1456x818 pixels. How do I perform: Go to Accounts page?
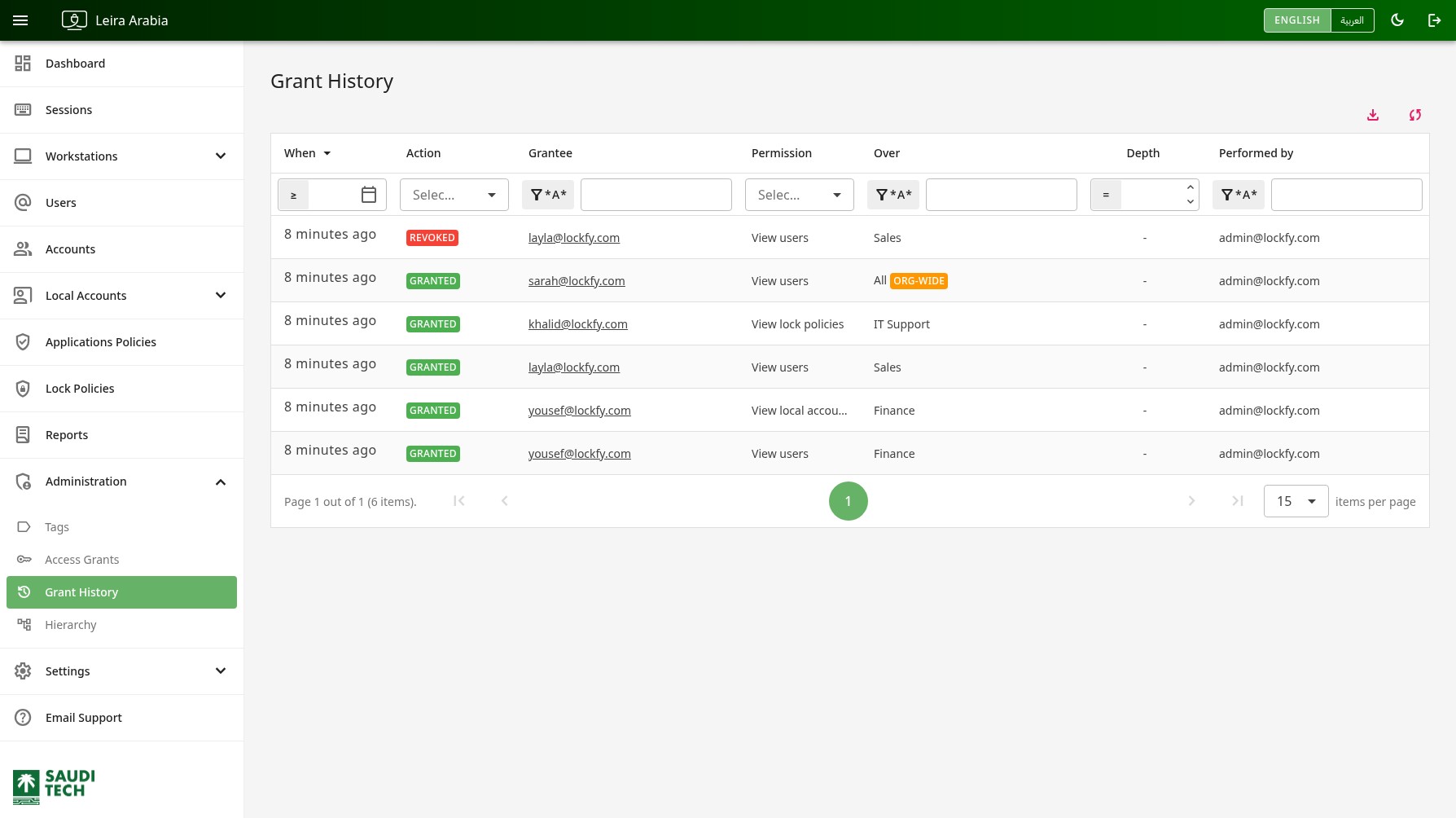[121, 249]
